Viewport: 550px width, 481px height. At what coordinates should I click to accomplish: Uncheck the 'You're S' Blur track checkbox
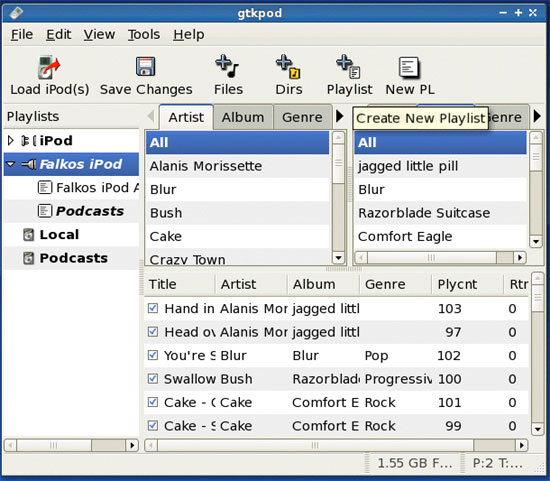(x=153, y=355)
